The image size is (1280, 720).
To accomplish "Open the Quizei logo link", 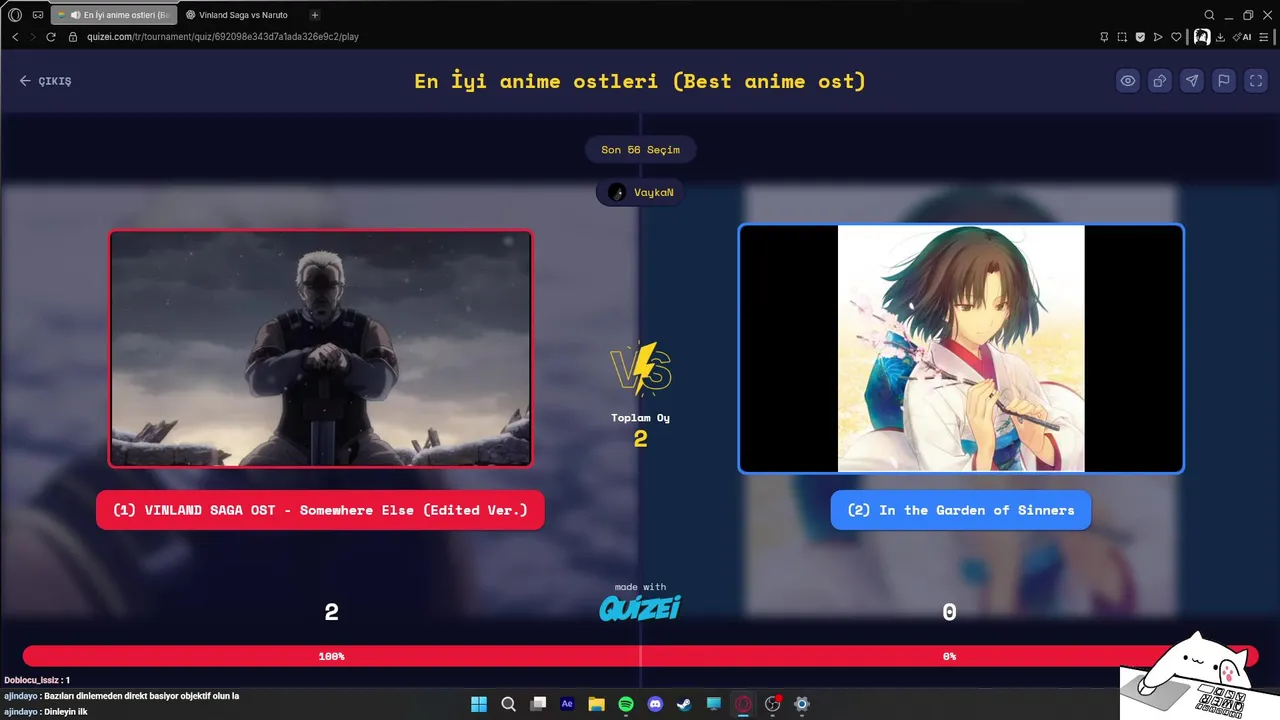I will [x=640, y=607].
